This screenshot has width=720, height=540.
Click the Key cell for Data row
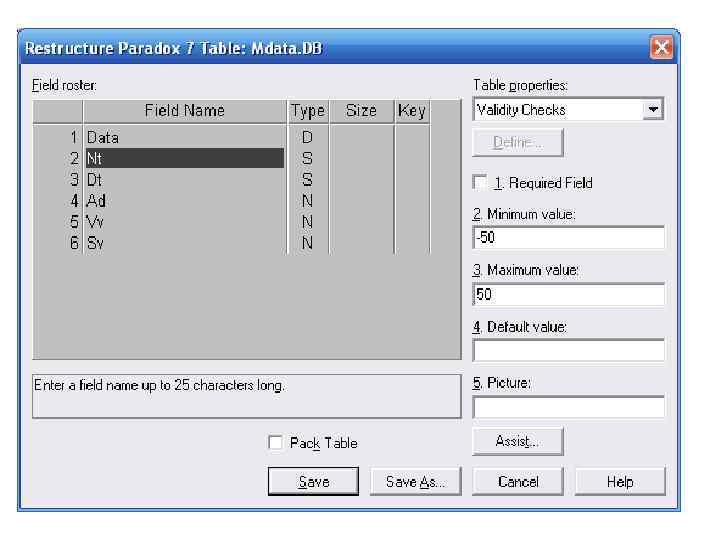tap(412, 137)
